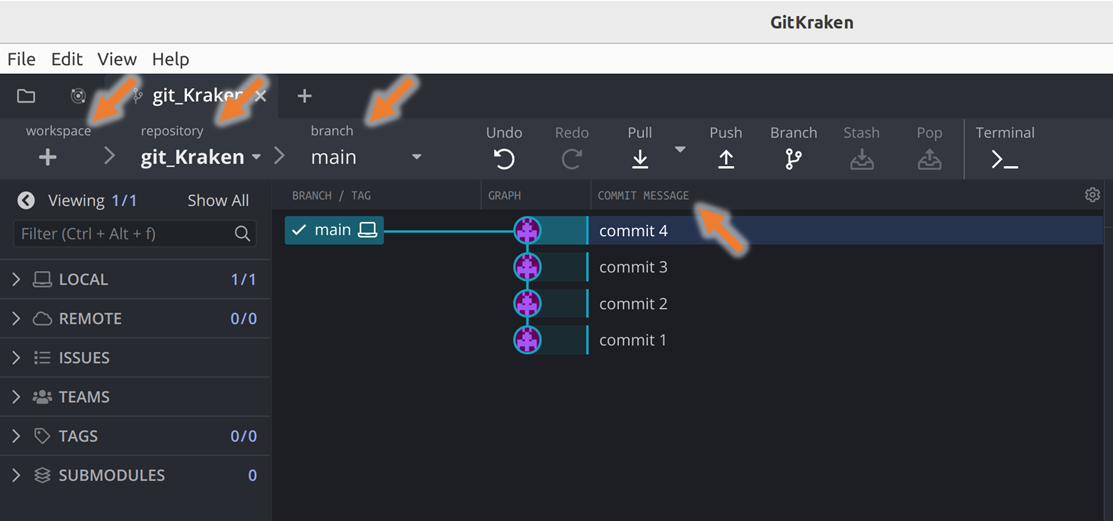Open the main branch dropdown
Viewport: 1113px width, 521px height.
366,157
